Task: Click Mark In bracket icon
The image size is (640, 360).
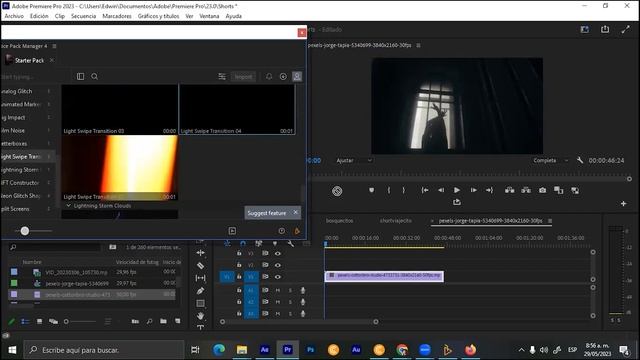Action: 389,190
